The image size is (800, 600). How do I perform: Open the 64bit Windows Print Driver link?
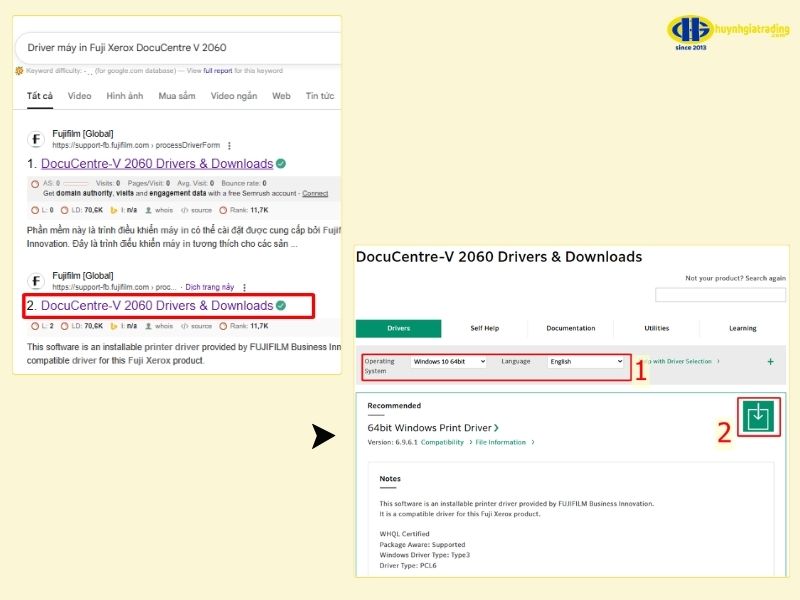point(433,428)
